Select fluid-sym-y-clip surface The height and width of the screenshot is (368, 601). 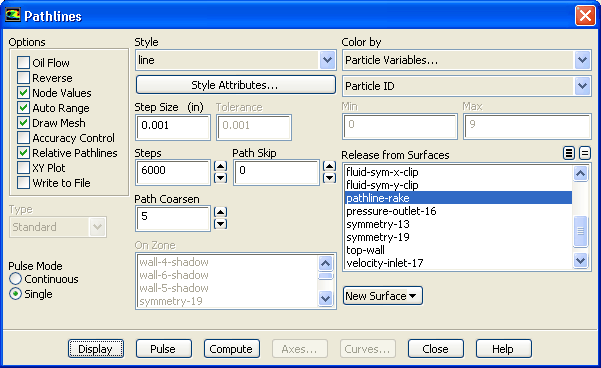(x=458, y=185)
